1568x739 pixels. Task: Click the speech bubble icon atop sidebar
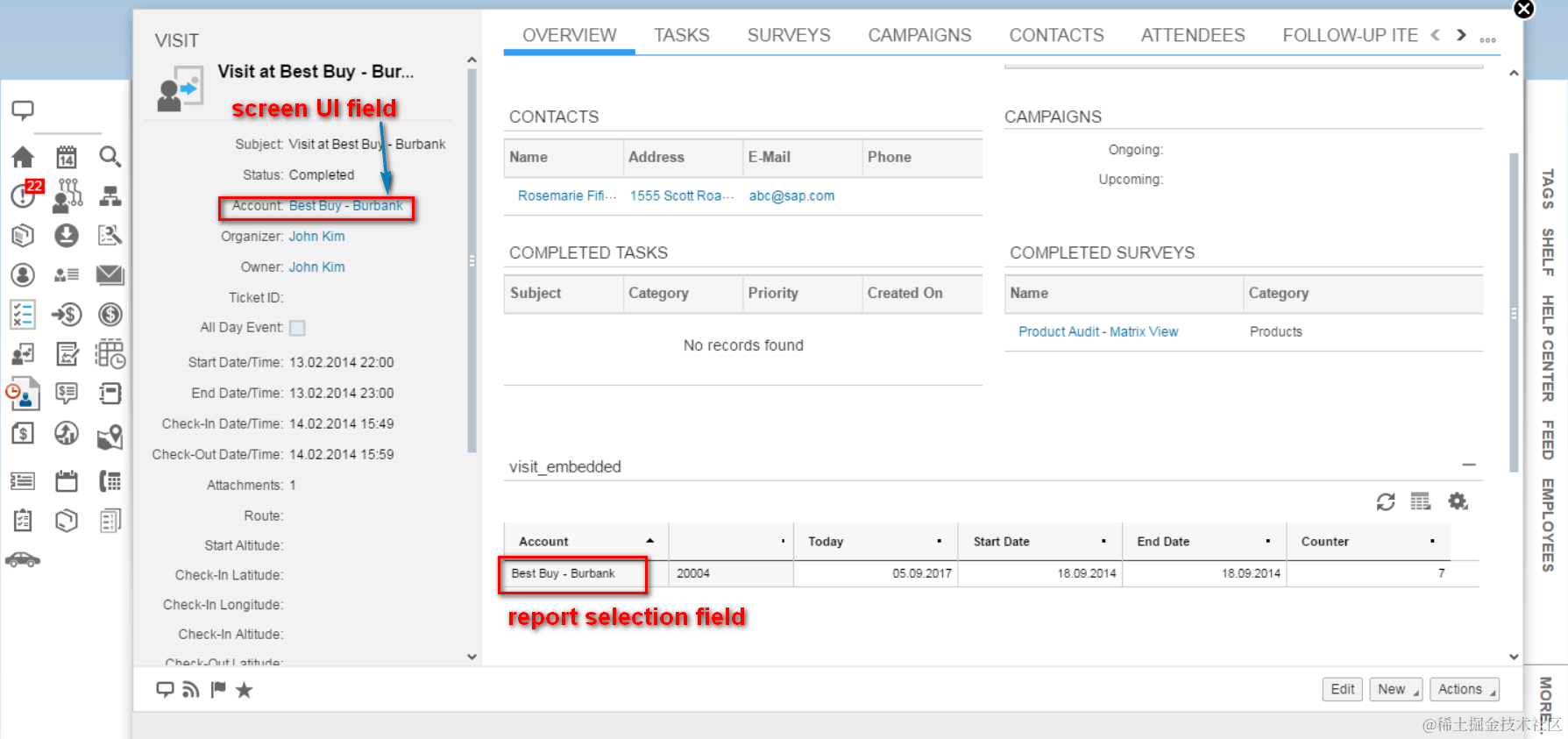pos(23,110)
